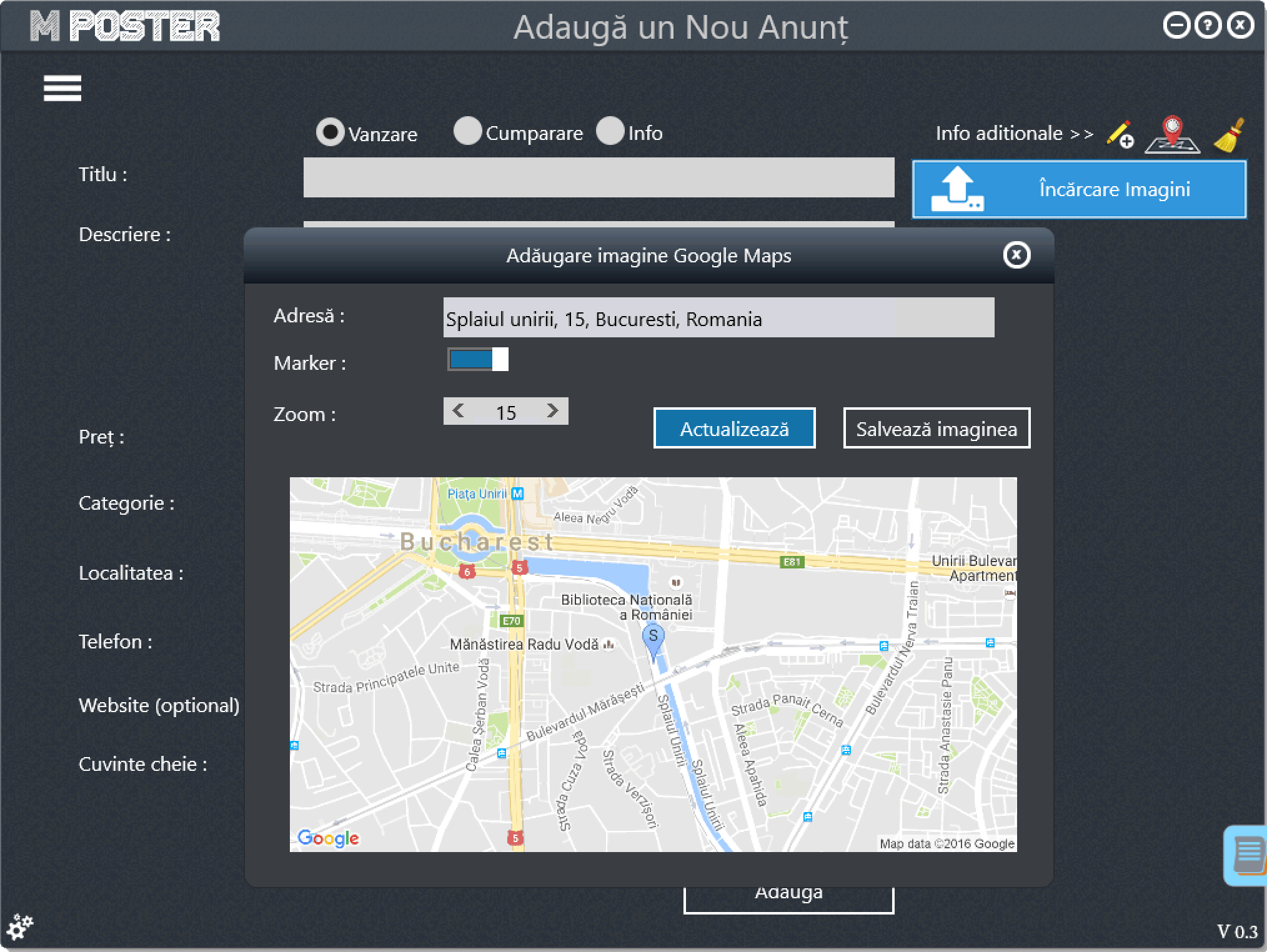Increase zoom with right arrow
This screenshot has height=952, width=1267.
(x=552, y=410)
